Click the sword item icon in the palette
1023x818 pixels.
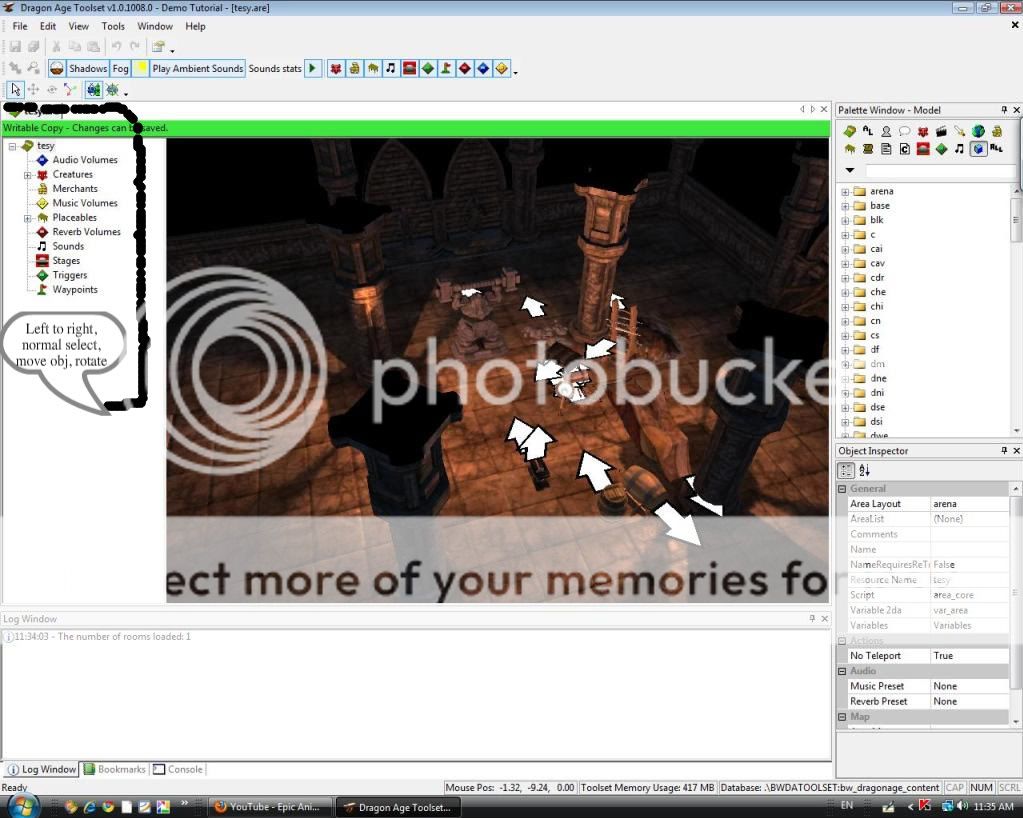[960, 131]
